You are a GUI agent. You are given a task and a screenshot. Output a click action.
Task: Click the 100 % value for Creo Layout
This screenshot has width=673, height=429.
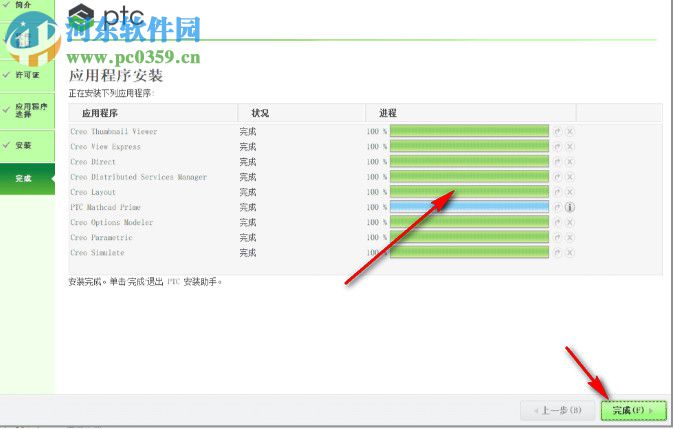pos(377,192)
